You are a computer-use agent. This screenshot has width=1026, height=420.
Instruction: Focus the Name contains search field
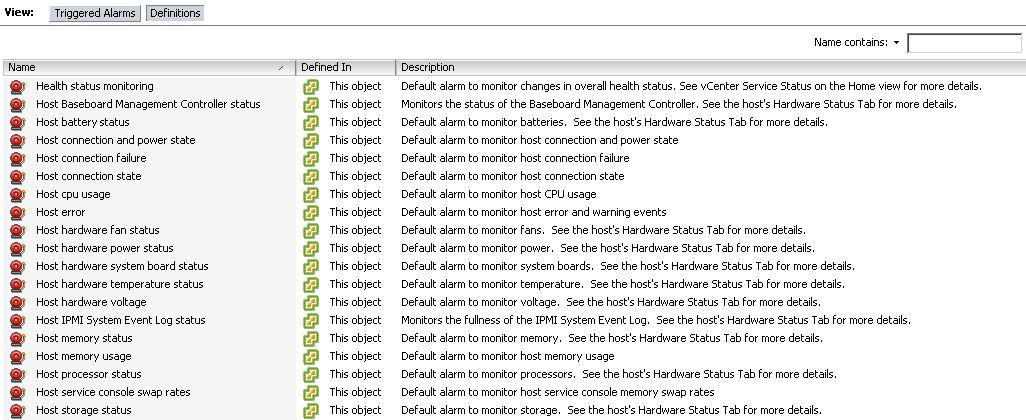pos(964,43)
